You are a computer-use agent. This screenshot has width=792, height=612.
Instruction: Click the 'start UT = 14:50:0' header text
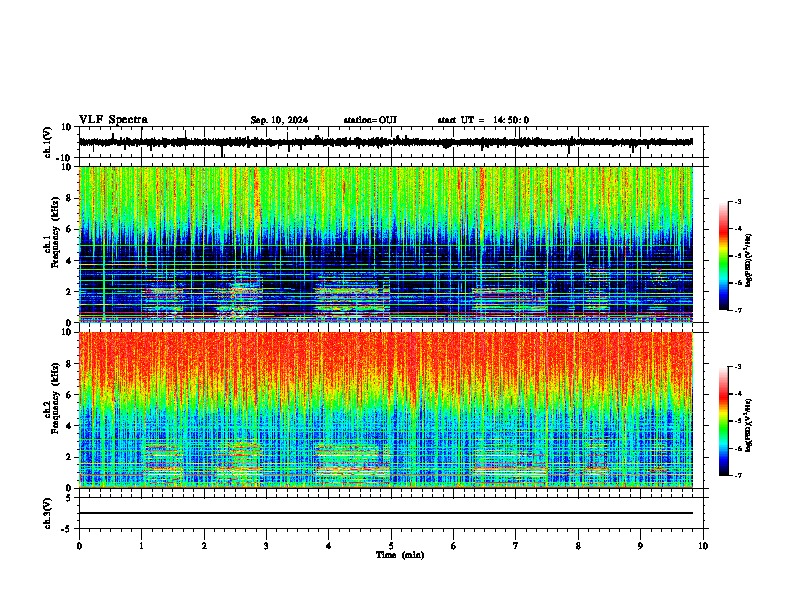[483, 120]
